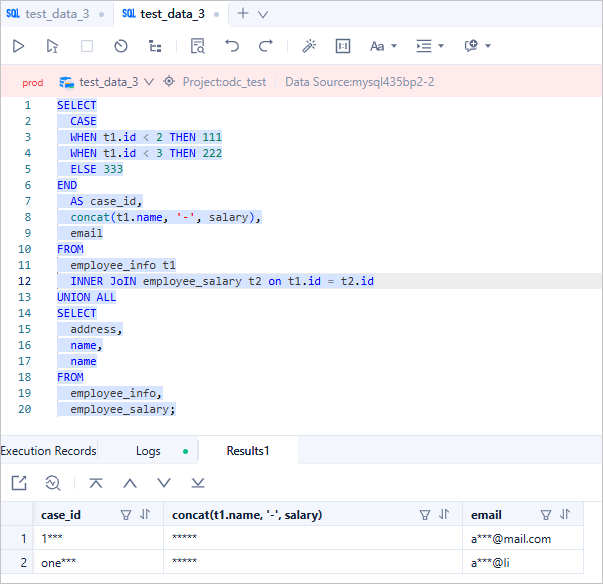Add a new SQL tab with plus button
This screenshot has width=603, height=584.
tap(242, 14)
